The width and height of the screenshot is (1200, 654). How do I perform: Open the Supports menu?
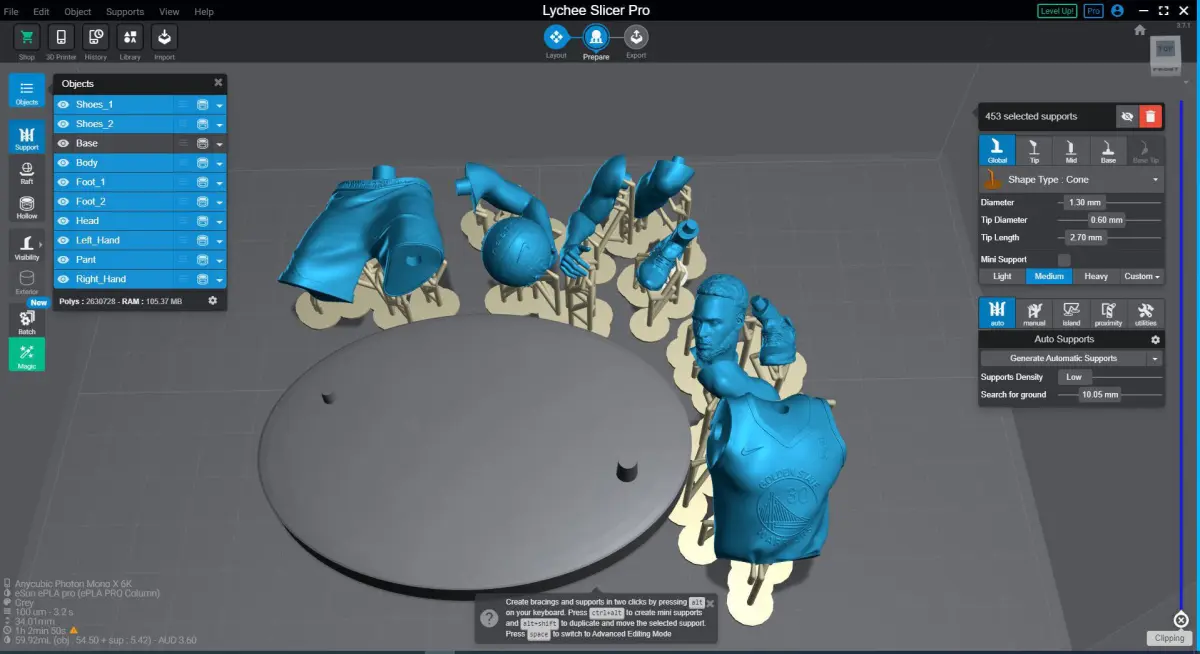tap(125, 11)
